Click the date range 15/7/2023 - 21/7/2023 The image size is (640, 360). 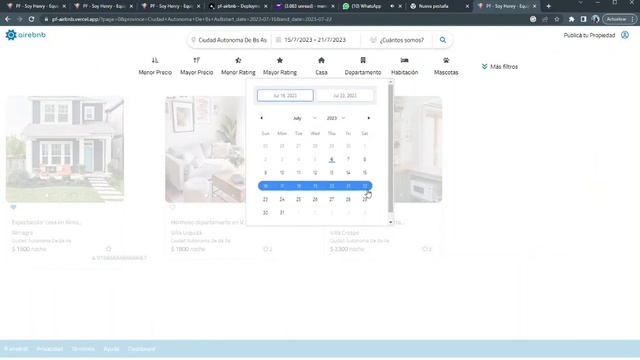[315, 40]
